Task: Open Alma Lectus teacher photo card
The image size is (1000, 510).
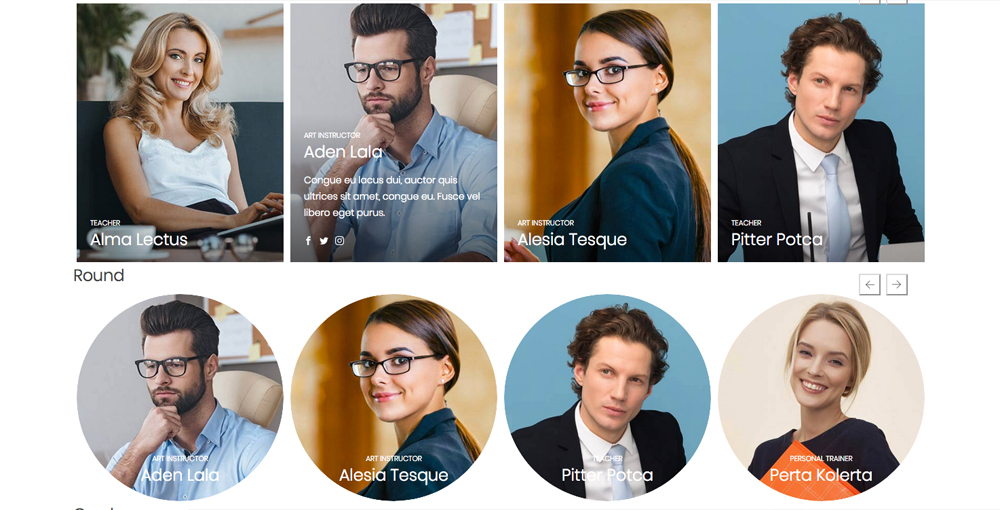Action: (180, 133)
